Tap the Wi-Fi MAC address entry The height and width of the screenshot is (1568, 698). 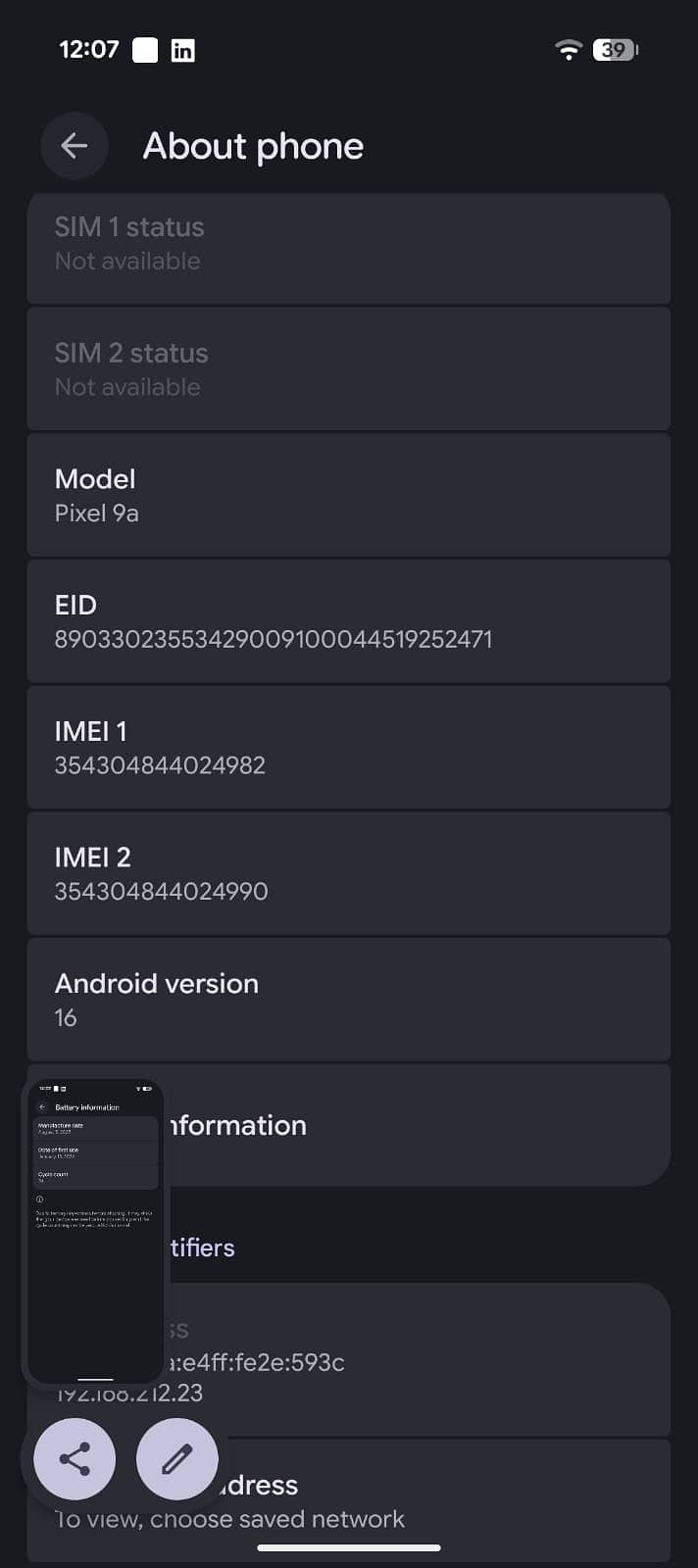point(441,1499)
